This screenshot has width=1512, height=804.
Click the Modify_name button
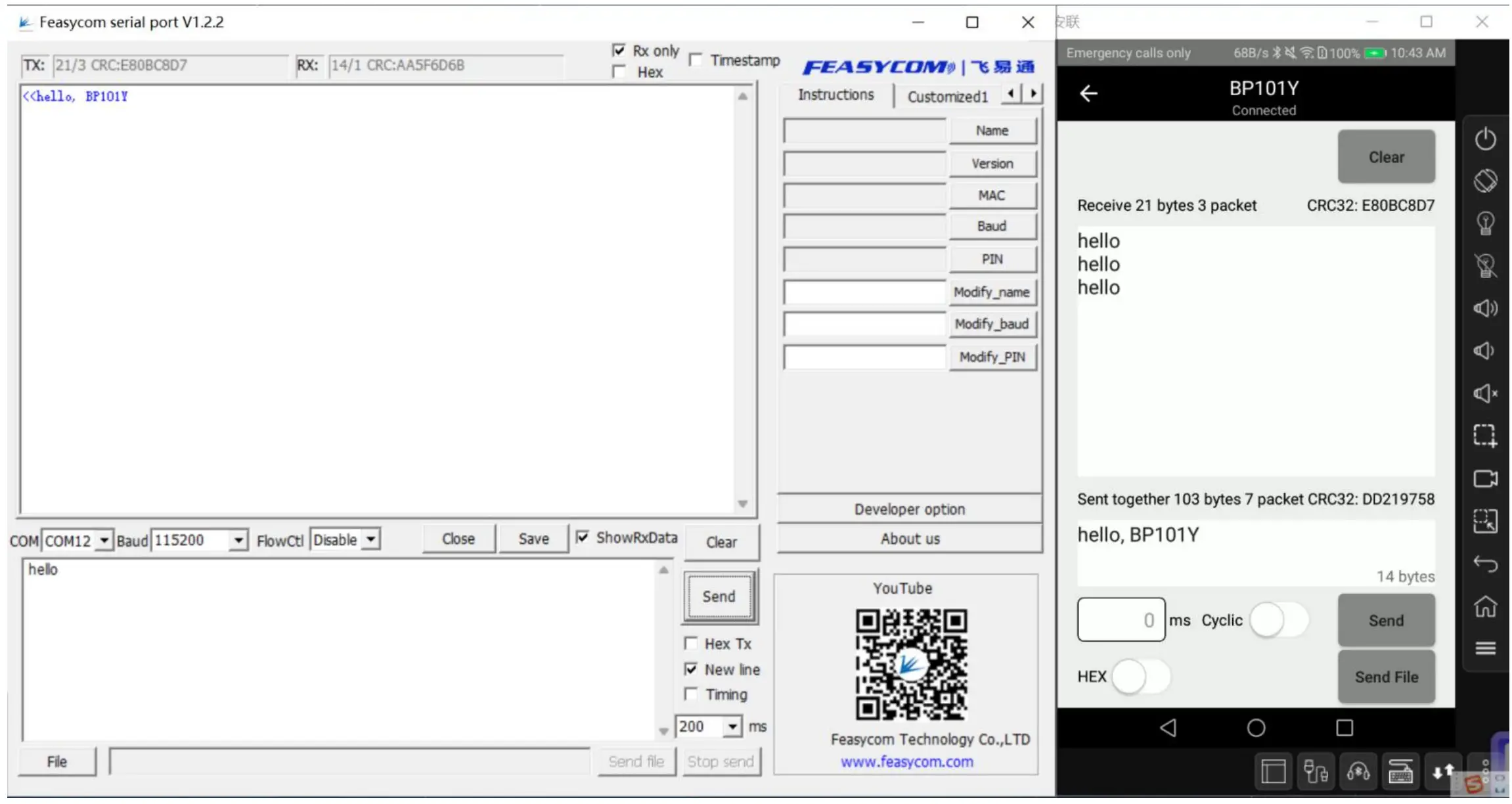[x=991, y=292]
